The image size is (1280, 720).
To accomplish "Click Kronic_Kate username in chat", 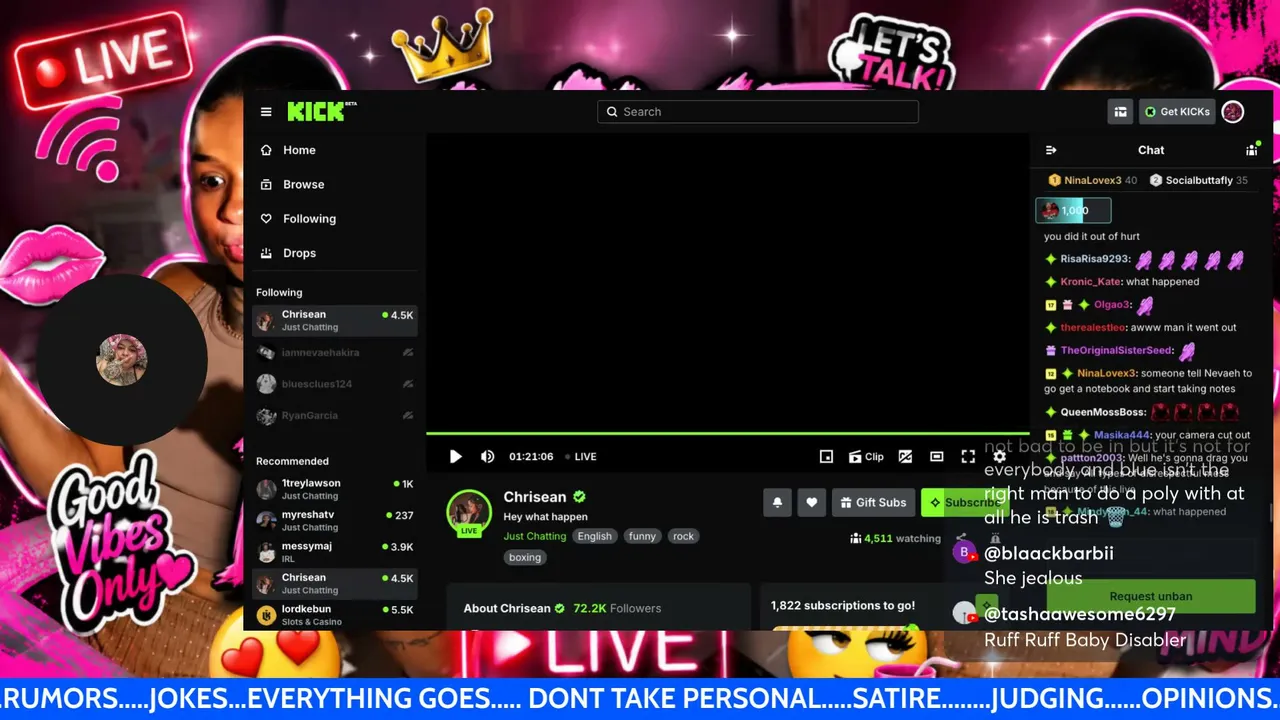I will [1091, 282].
